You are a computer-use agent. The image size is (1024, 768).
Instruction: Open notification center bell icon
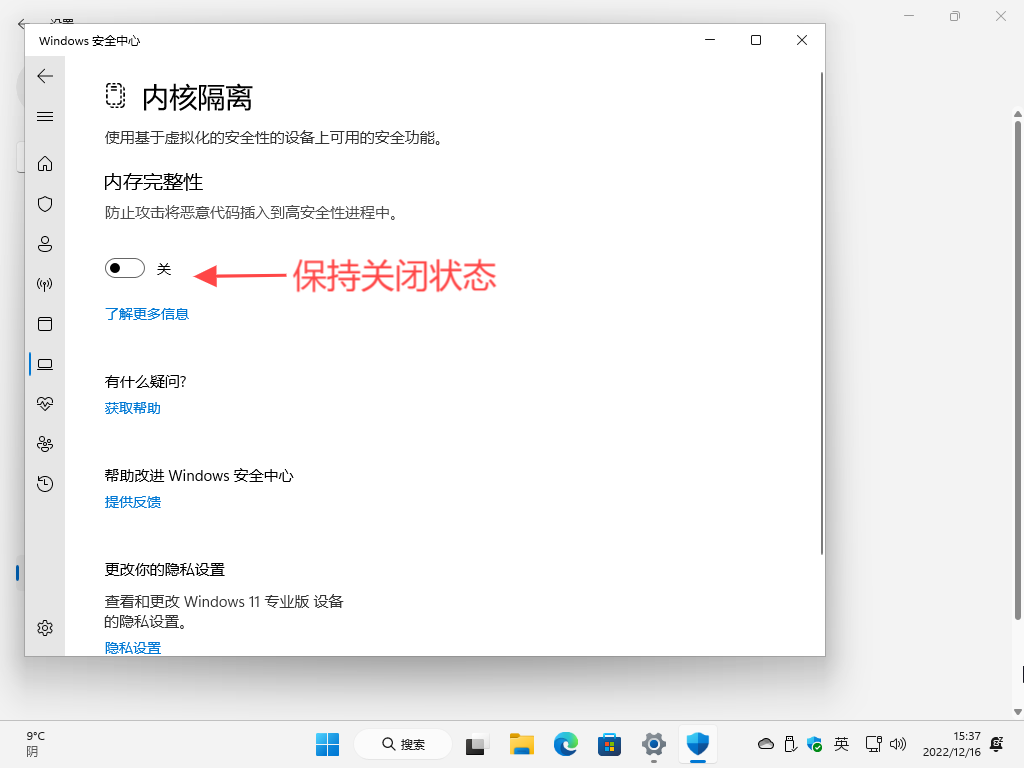coord(997,744)
